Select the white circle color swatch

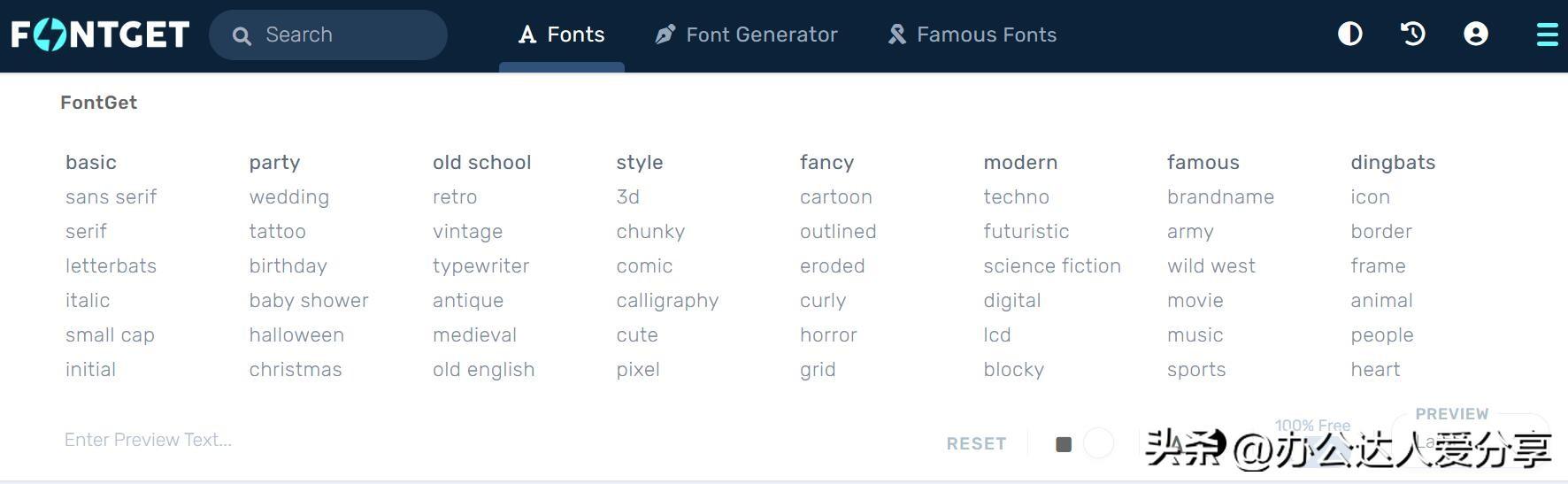pos(1098,442)
